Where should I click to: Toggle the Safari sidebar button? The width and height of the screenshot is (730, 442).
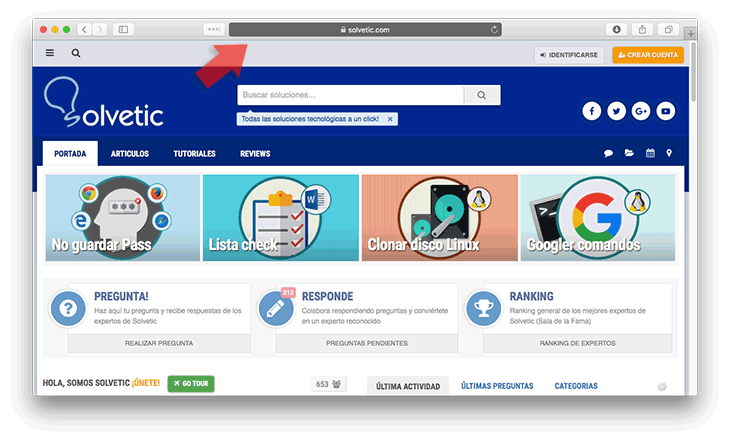point(123,29)
